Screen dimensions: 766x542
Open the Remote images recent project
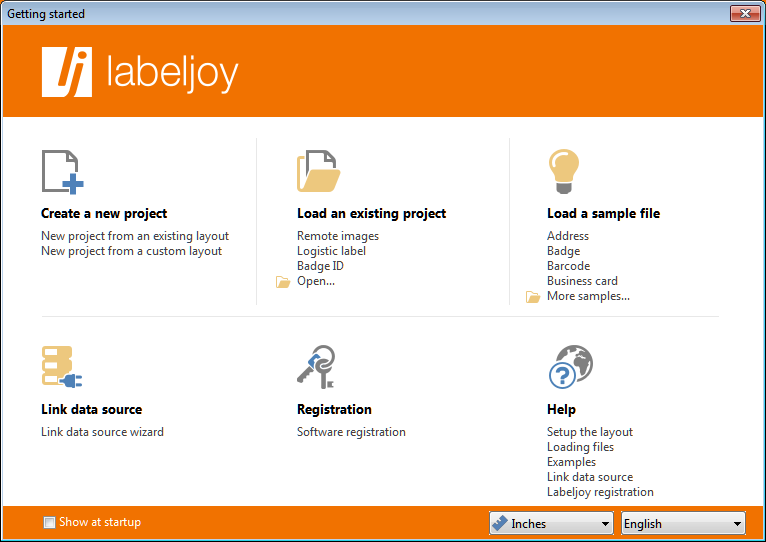tap(338, 236)
